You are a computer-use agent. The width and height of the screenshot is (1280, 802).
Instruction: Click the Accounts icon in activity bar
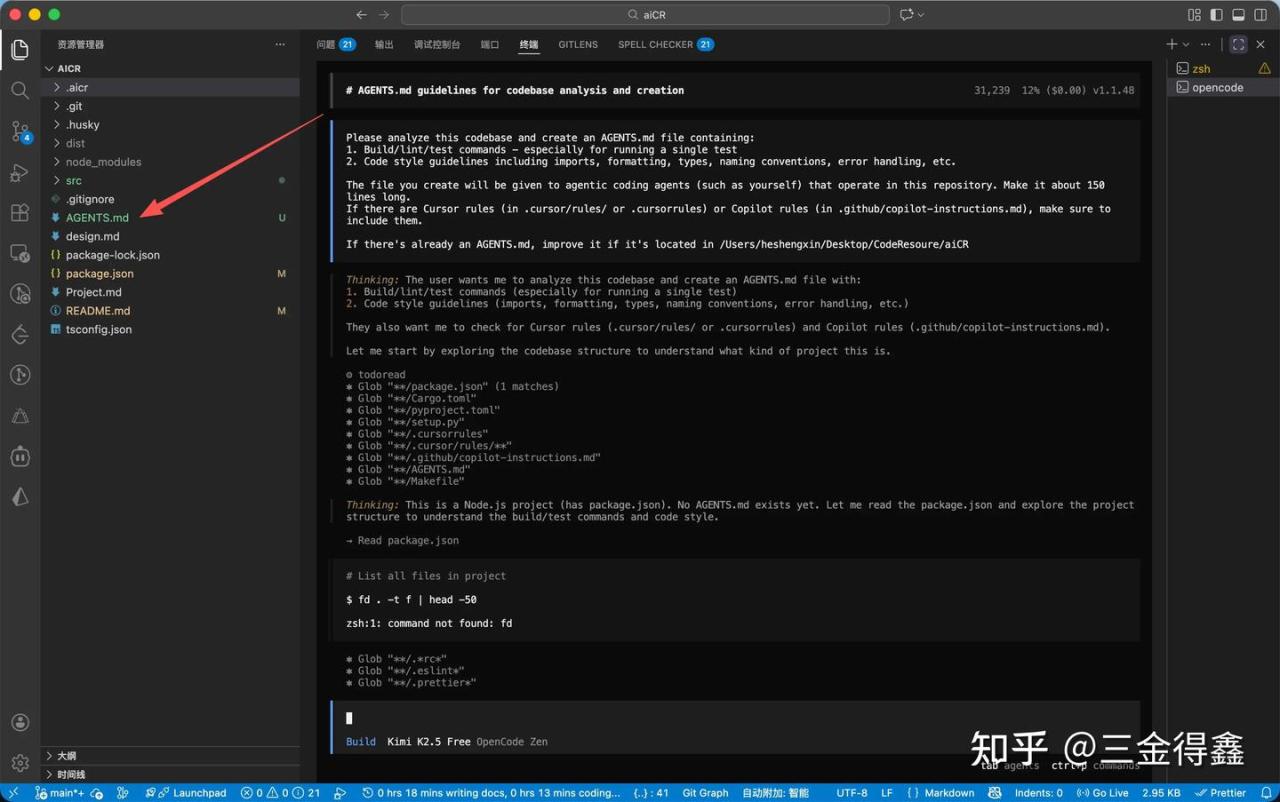20,722
